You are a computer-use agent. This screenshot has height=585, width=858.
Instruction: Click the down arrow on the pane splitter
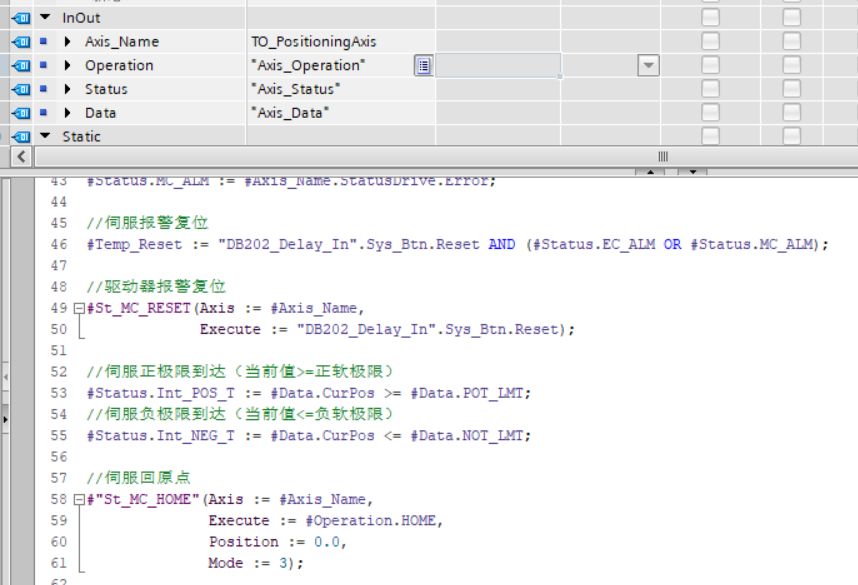[x=692, y=173]
